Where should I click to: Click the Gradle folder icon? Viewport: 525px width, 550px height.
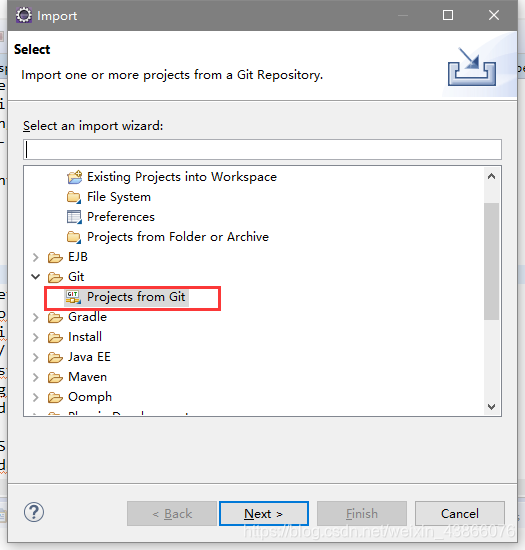click(x=55, y=317)
